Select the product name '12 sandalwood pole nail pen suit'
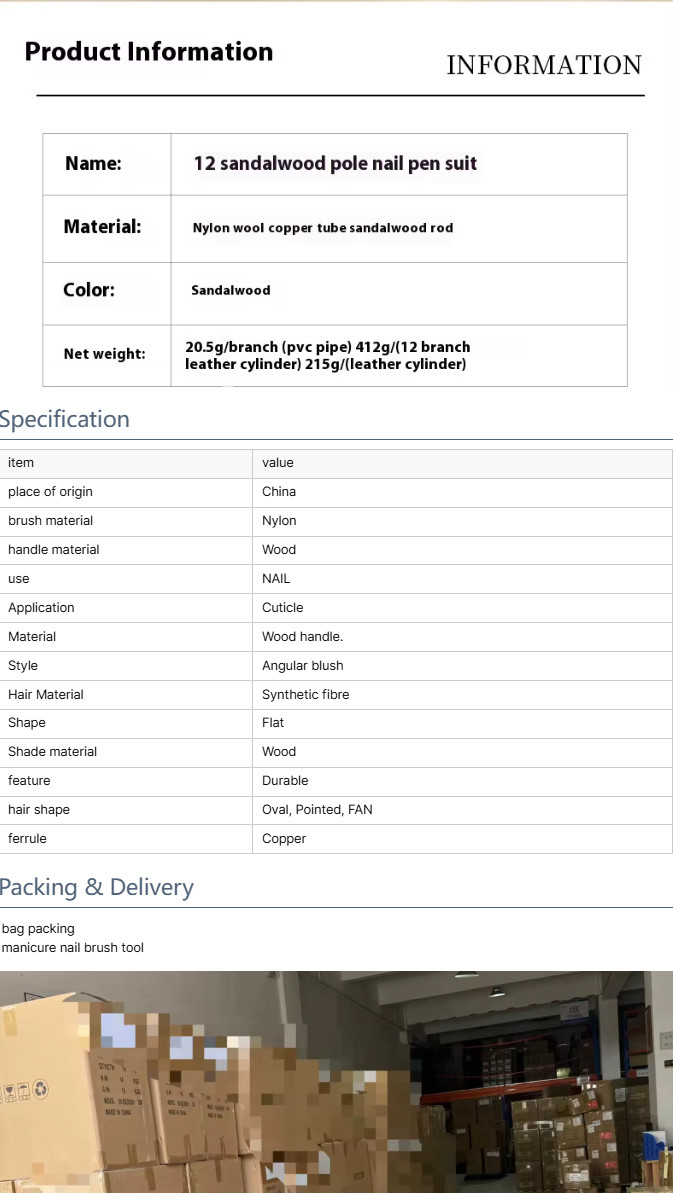673x1193 pixels. coord(335,163)
